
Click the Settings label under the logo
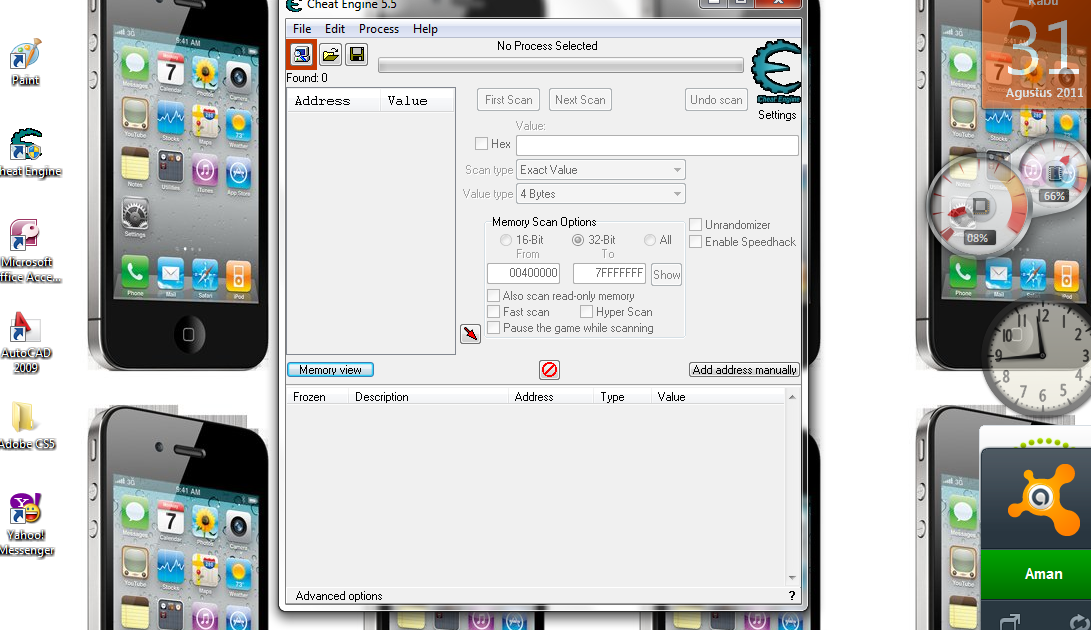pyautogui.click(x=777, y=115)
